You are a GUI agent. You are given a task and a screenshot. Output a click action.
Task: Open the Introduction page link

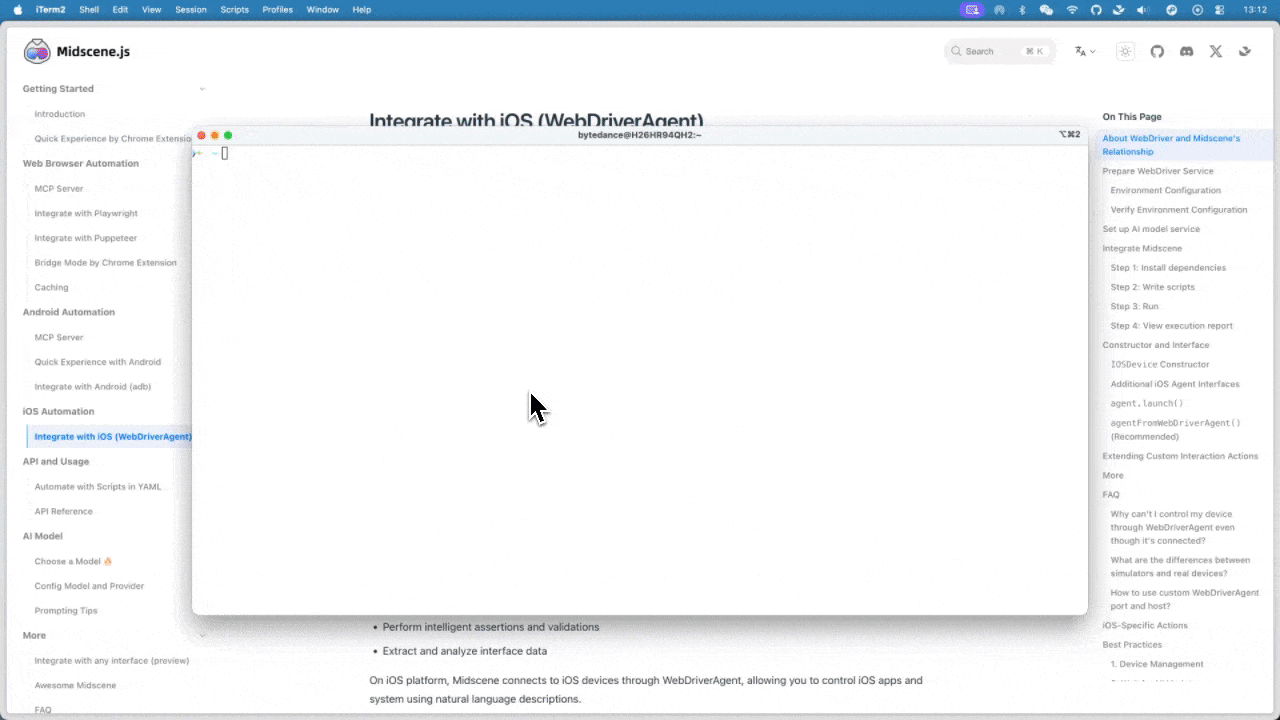[60, 114]
